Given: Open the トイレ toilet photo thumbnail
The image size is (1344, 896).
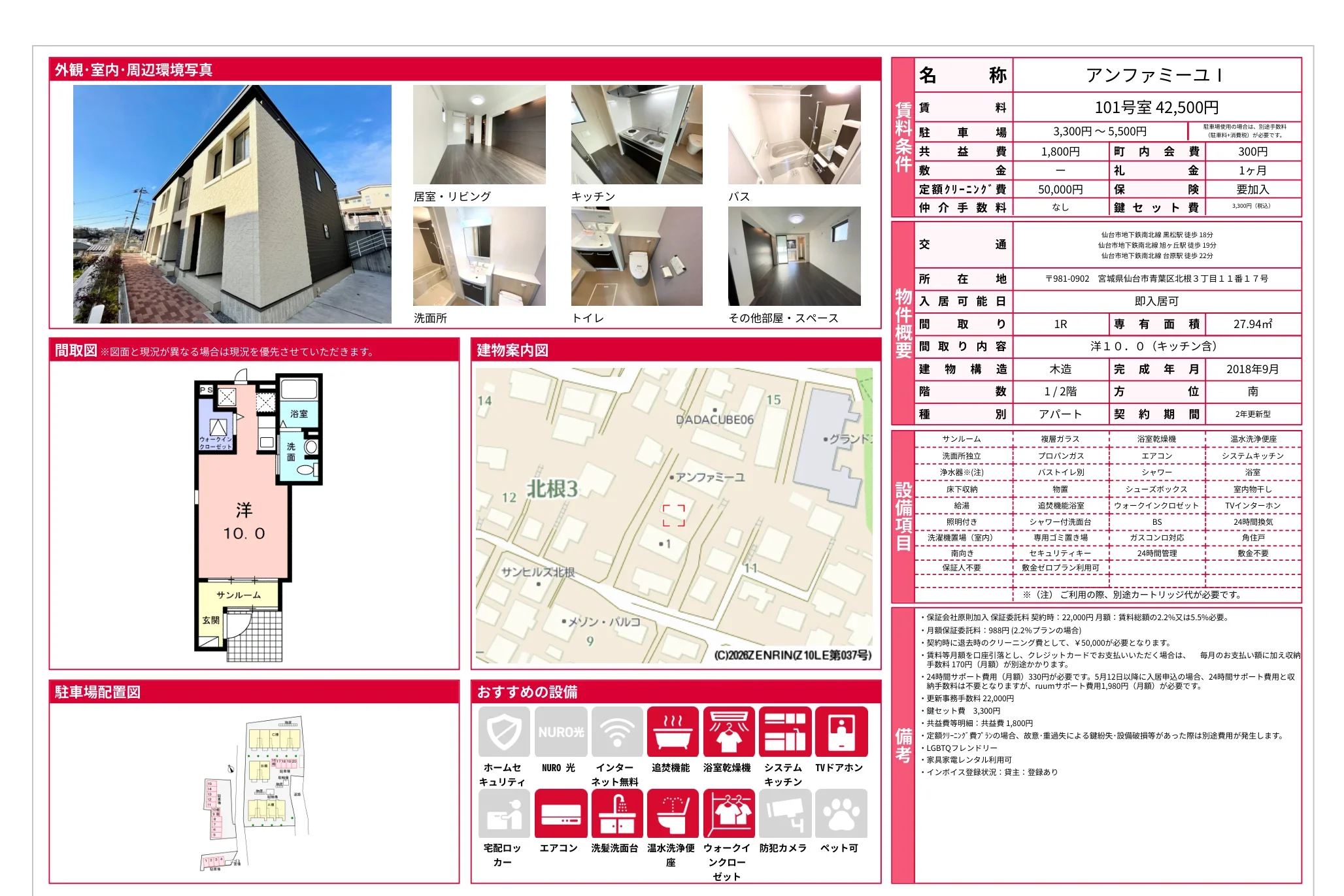Looking at the screenshot, I should (x=636, y=256).
